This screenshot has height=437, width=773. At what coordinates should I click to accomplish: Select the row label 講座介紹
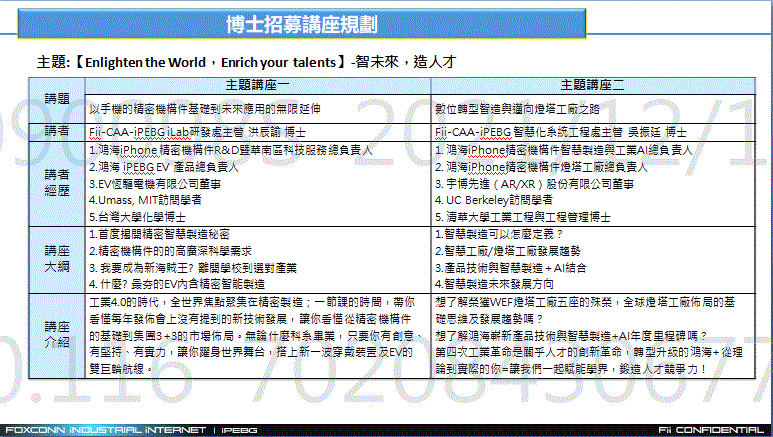coord(57,334)
